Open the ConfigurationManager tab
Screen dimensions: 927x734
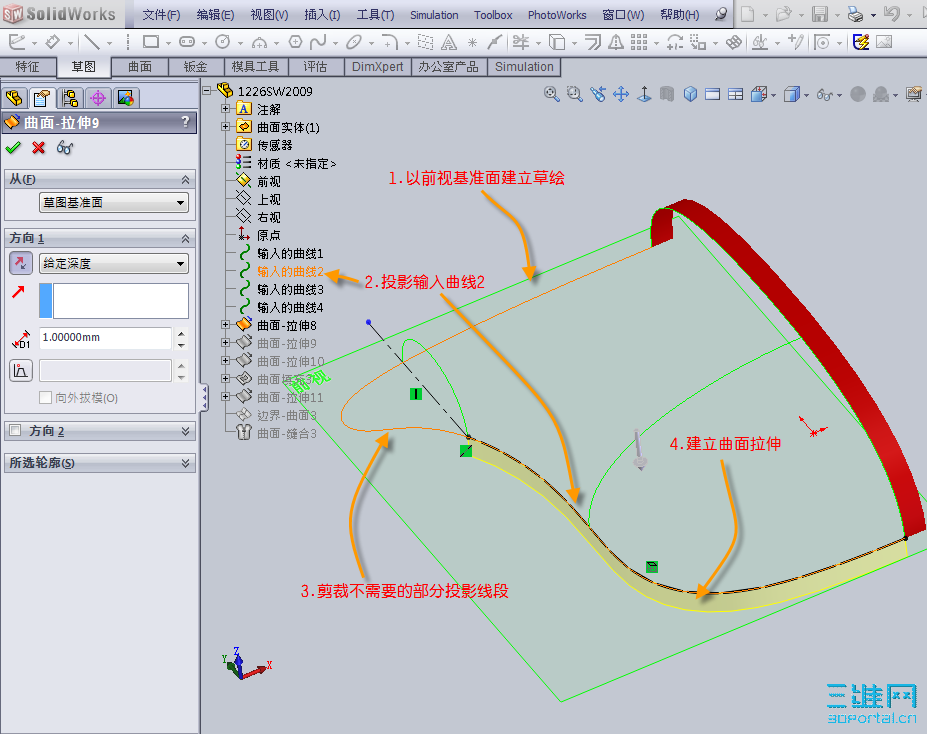click(x=70, y=98)
